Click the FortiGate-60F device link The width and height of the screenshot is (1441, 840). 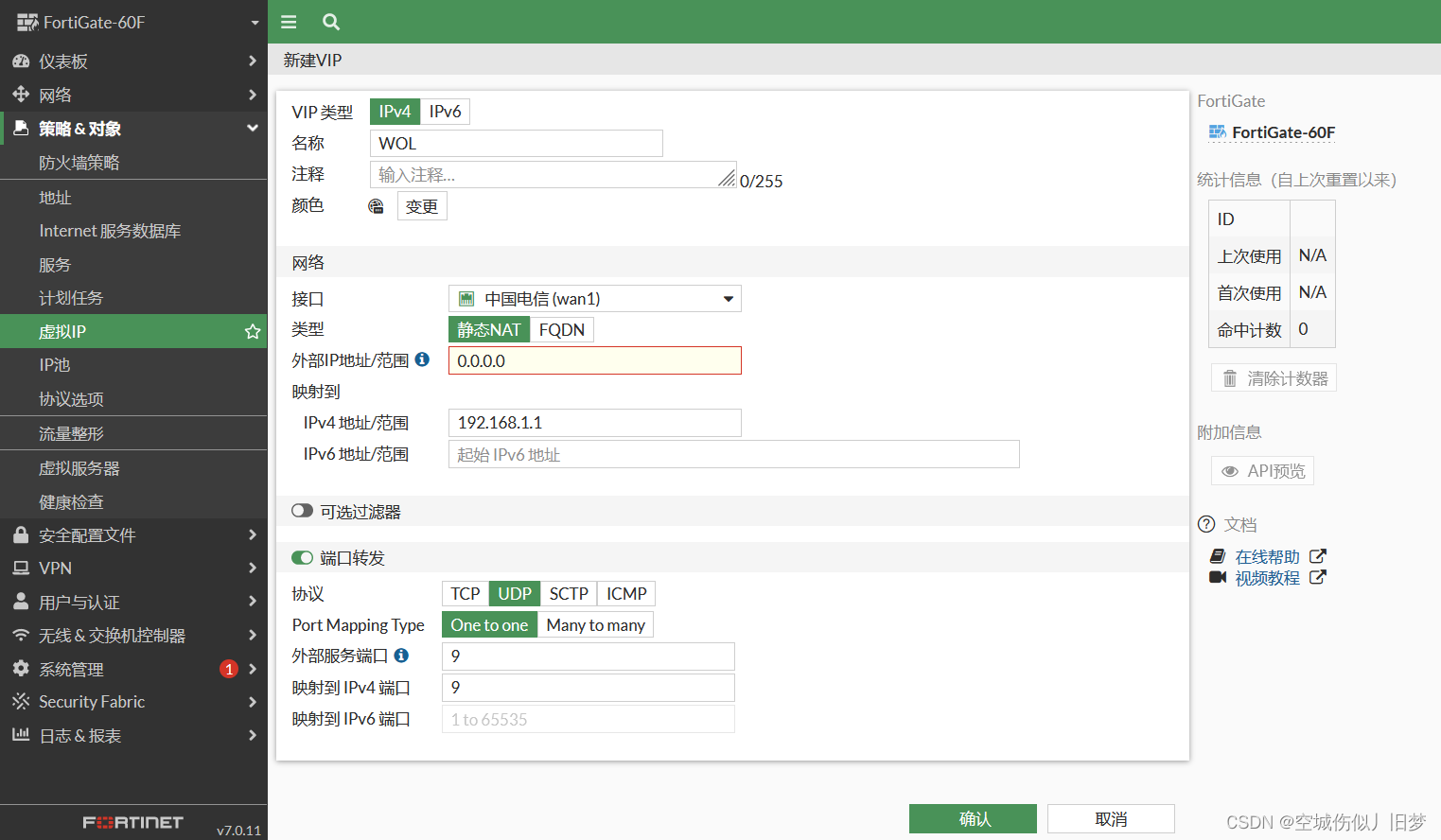1283,132
